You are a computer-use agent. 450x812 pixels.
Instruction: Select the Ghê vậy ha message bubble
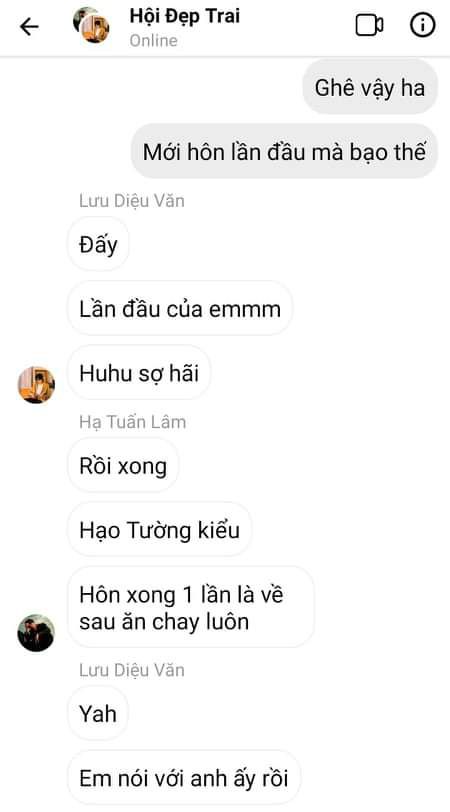click(x=370, y=87)
